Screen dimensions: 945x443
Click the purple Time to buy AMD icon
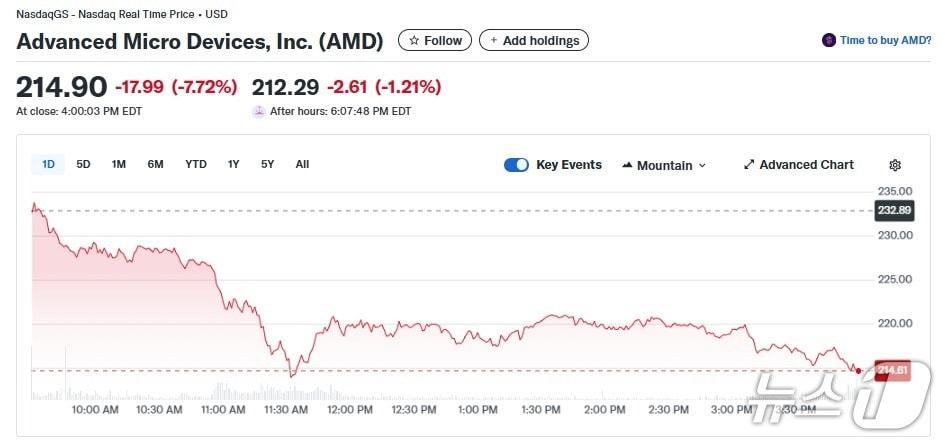828,41
